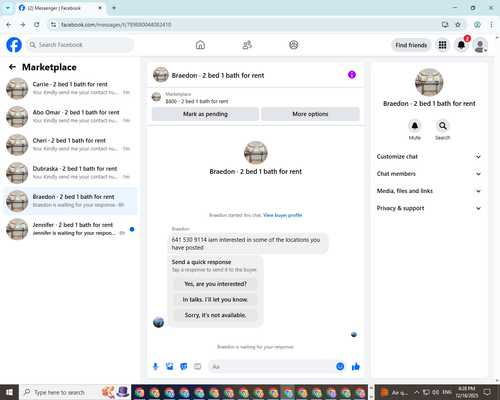Open the Friends icon in top navigation
Viewport: 500px width, 400px height.
click(x=247, y=45)
